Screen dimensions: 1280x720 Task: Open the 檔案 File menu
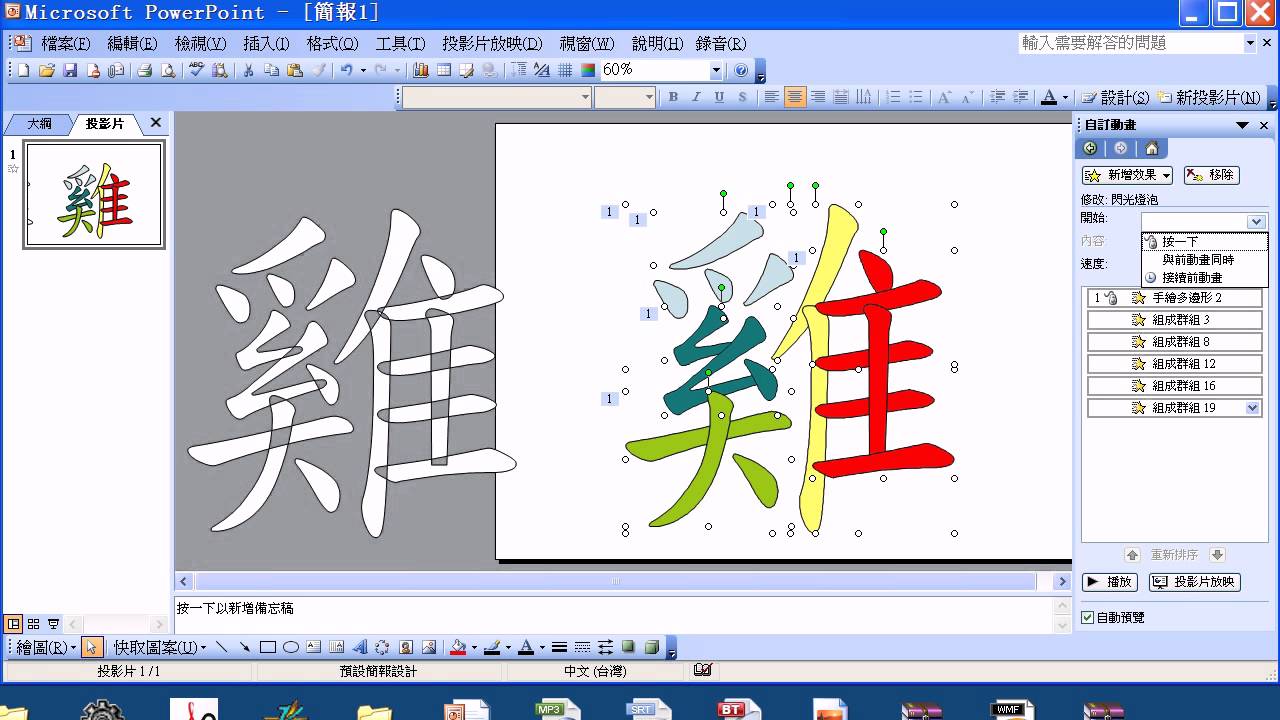tap(66, 44)
